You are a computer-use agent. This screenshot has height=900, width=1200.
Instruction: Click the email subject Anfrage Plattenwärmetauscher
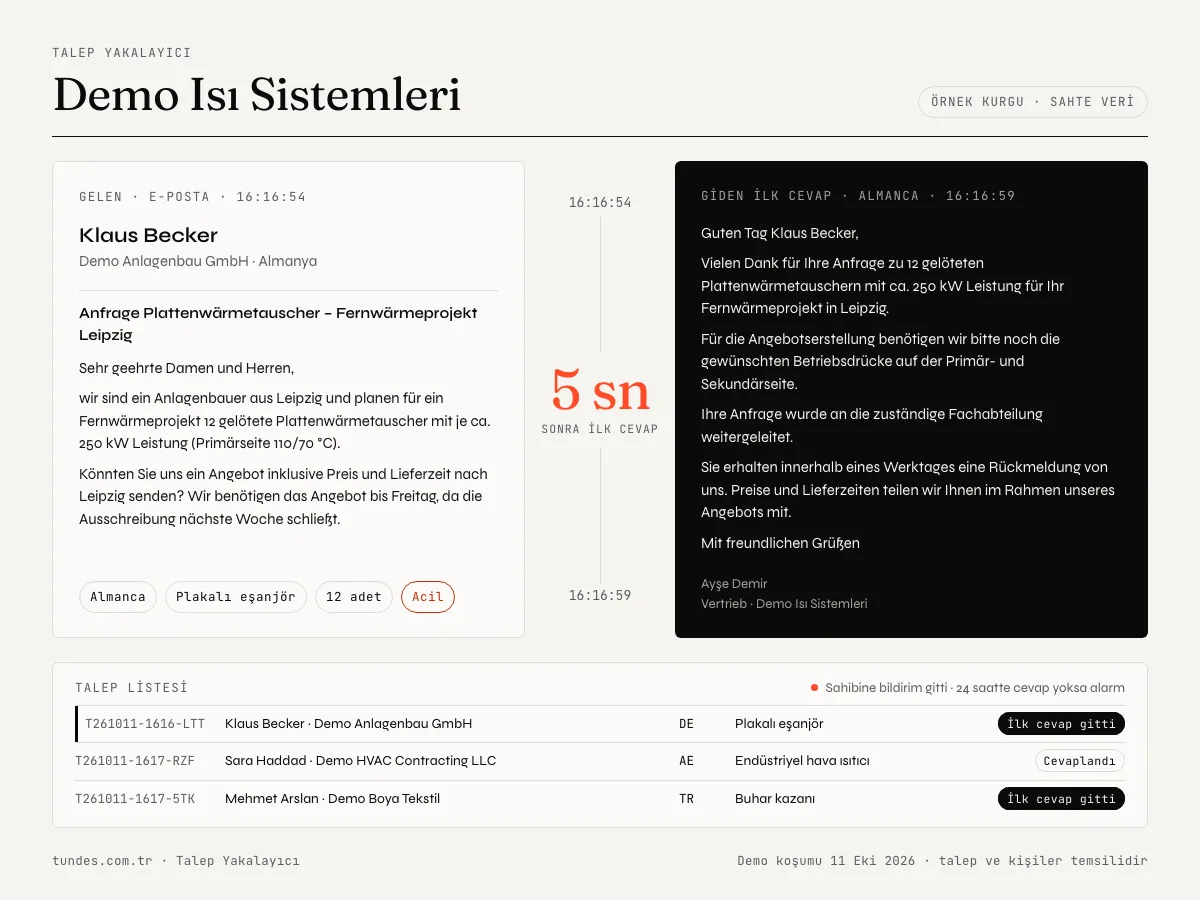pyautogui.click(x=278, y=324)
